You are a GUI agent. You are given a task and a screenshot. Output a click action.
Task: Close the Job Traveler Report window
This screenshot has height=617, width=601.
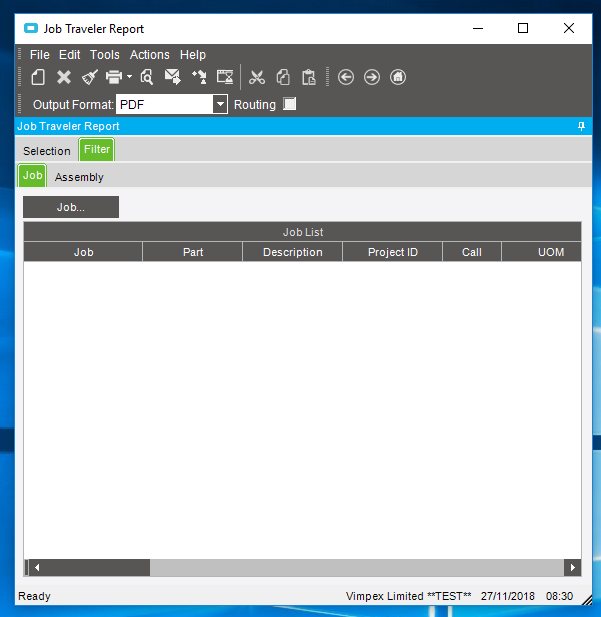coord(569,28)
